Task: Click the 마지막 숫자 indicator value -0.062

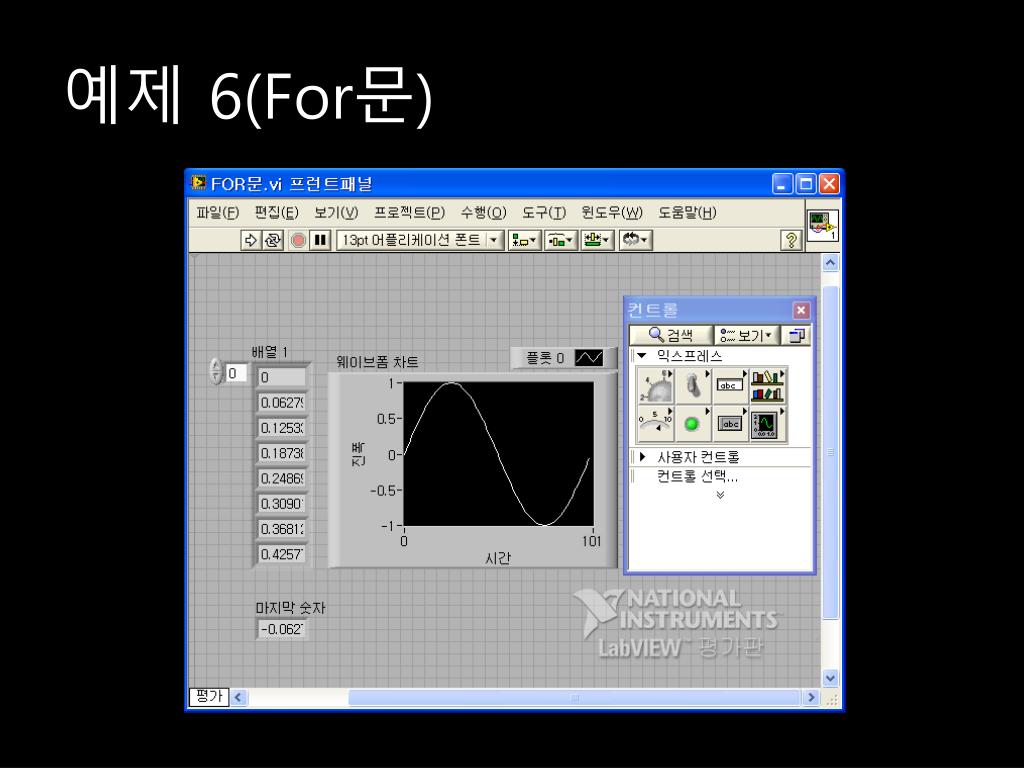Action: [282, 630]
